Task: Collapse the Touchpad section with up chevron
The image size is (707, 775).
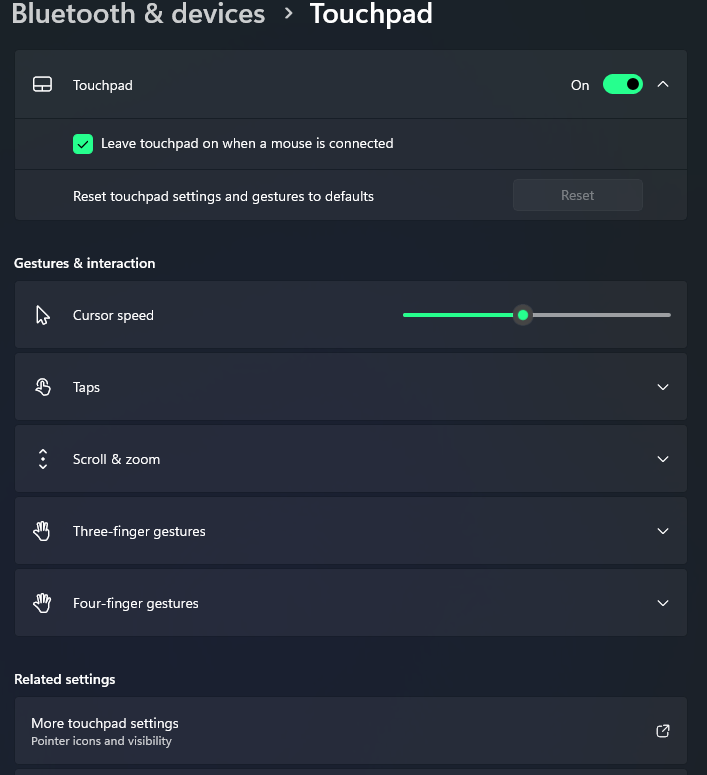Action: click(x=663, y=85)
